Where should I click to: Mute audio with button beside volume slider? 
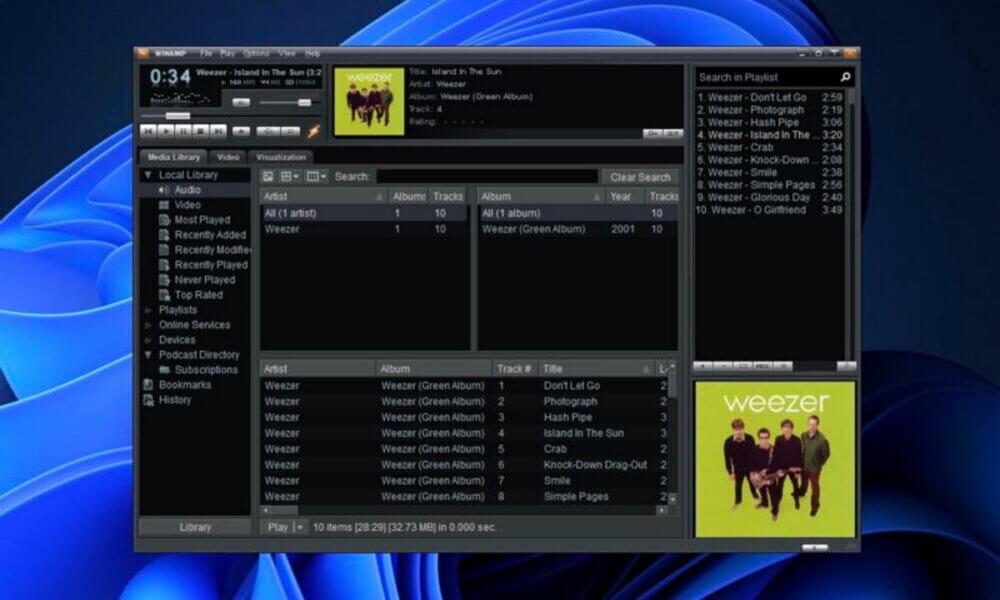[241, 102]
